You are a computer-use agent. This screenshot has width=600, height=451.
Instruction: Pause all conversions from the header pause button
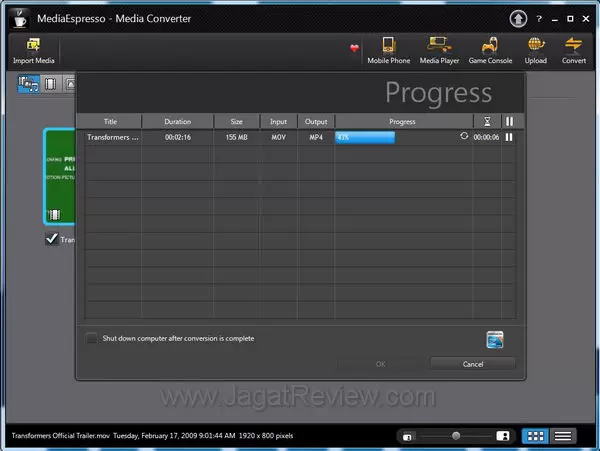click(509, 121)
